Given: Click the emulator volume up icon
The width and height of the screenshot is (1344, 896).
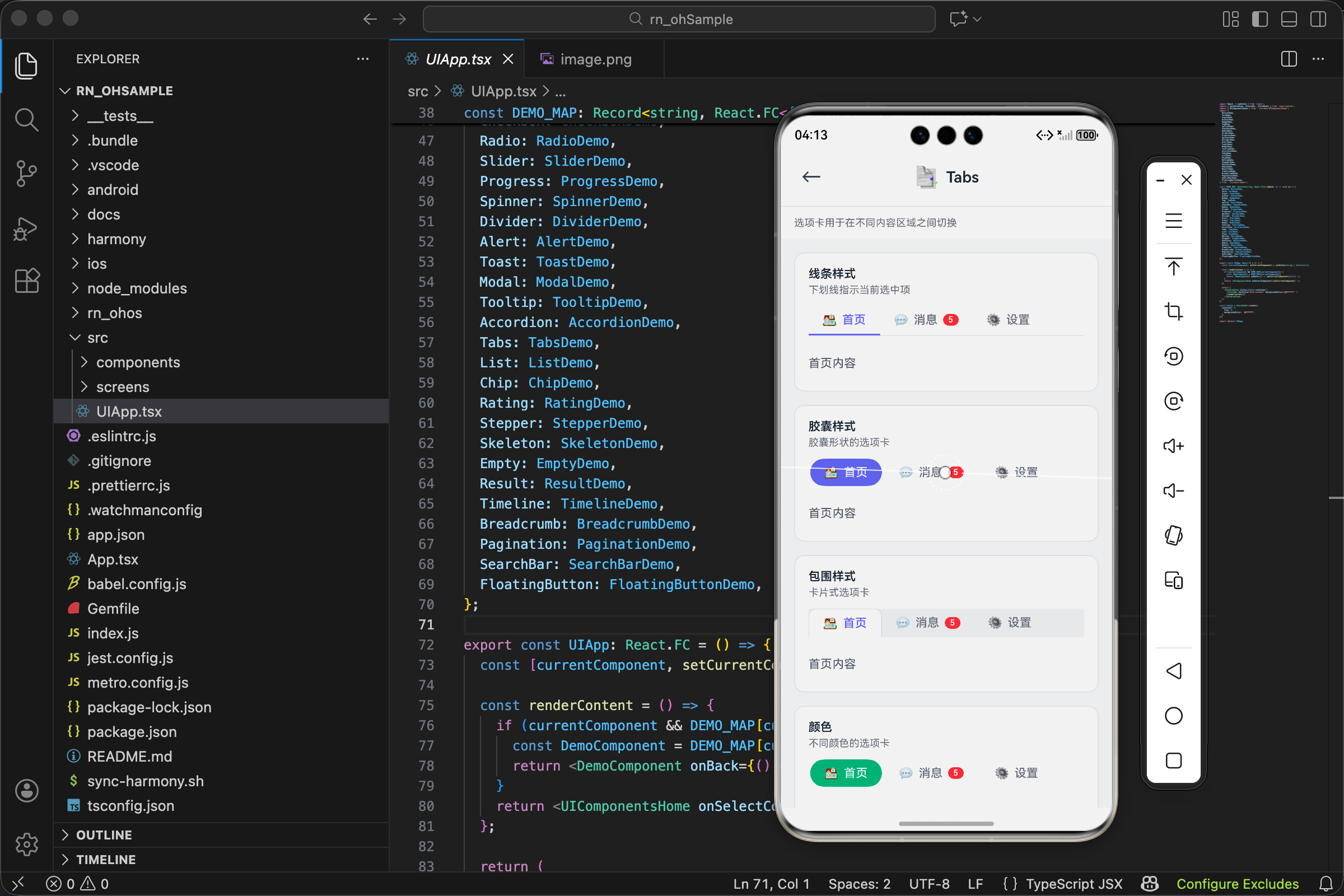Looking at the screenshot, I should (1173, 446).
